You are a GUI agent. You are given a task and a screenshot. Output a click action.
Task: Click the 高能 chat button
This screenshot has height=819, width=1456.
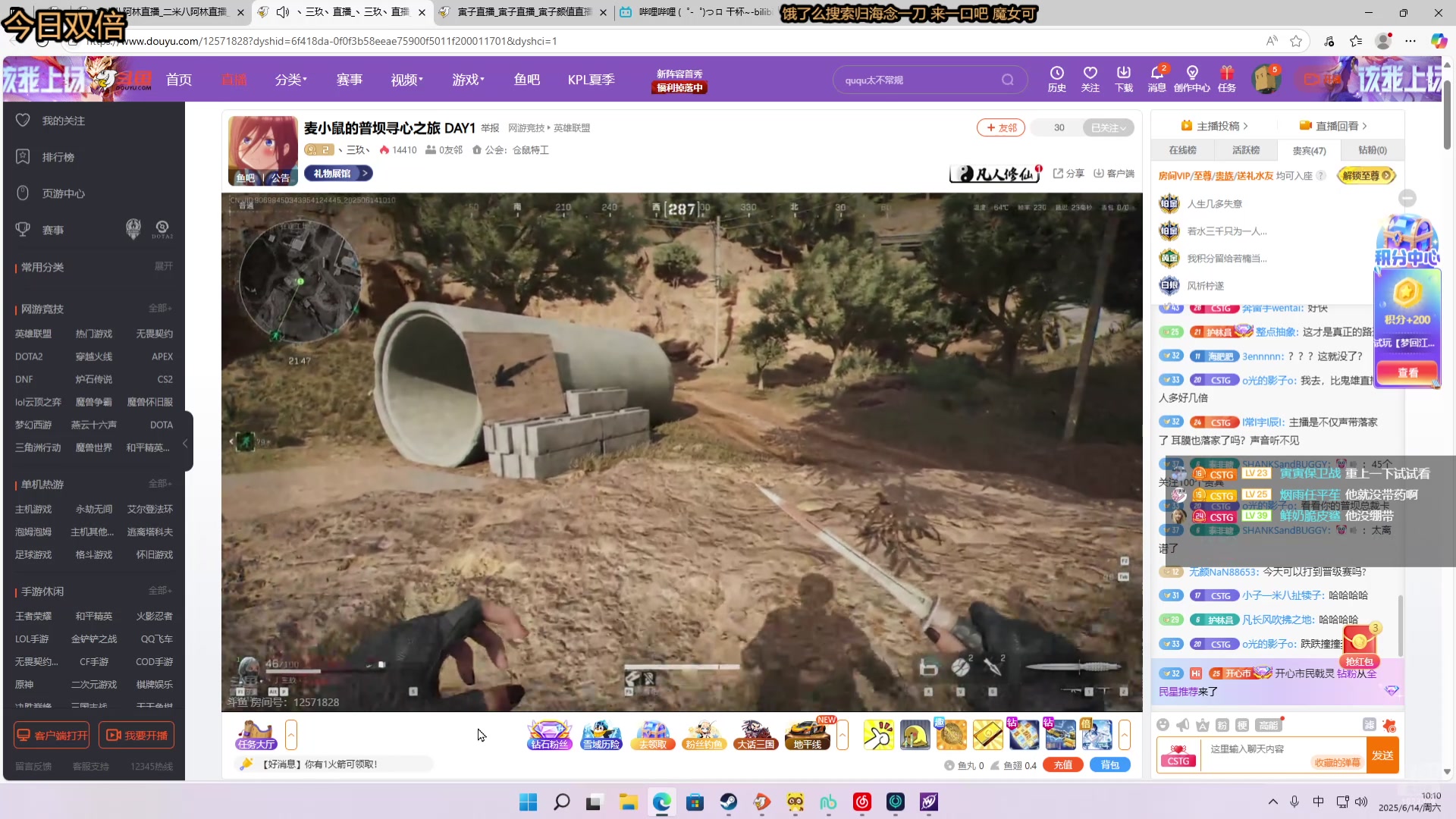point(1268,725)
